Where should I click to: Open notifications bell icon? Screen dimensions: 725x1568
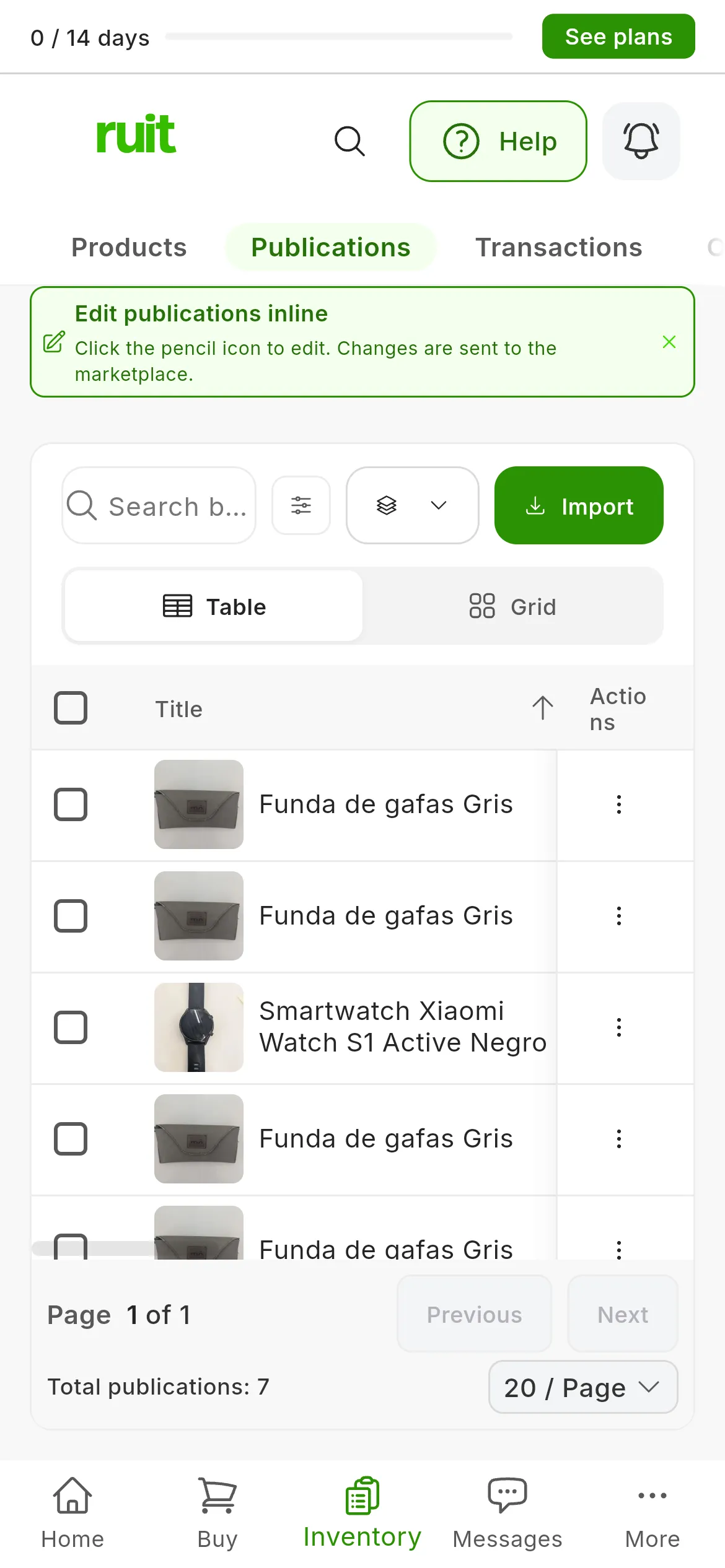pos(641,141)
